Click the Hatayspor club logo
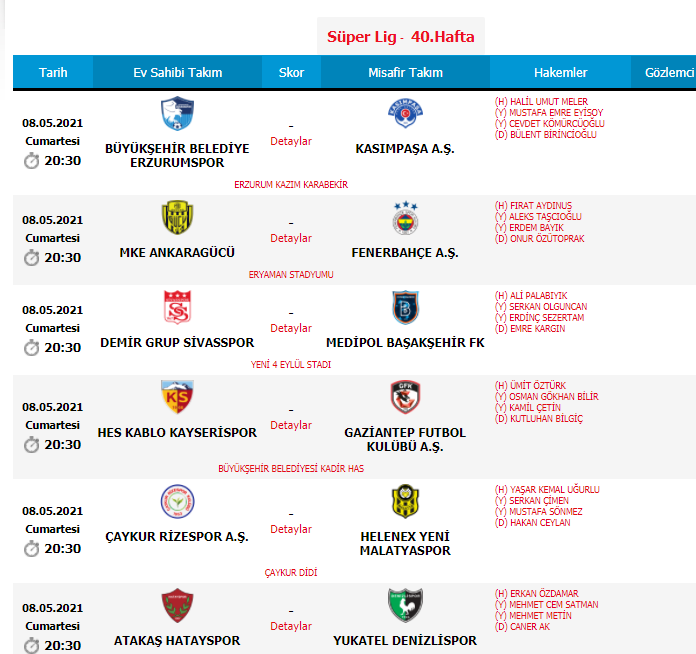This screenshot has width=696, height=654. point(177,606)
